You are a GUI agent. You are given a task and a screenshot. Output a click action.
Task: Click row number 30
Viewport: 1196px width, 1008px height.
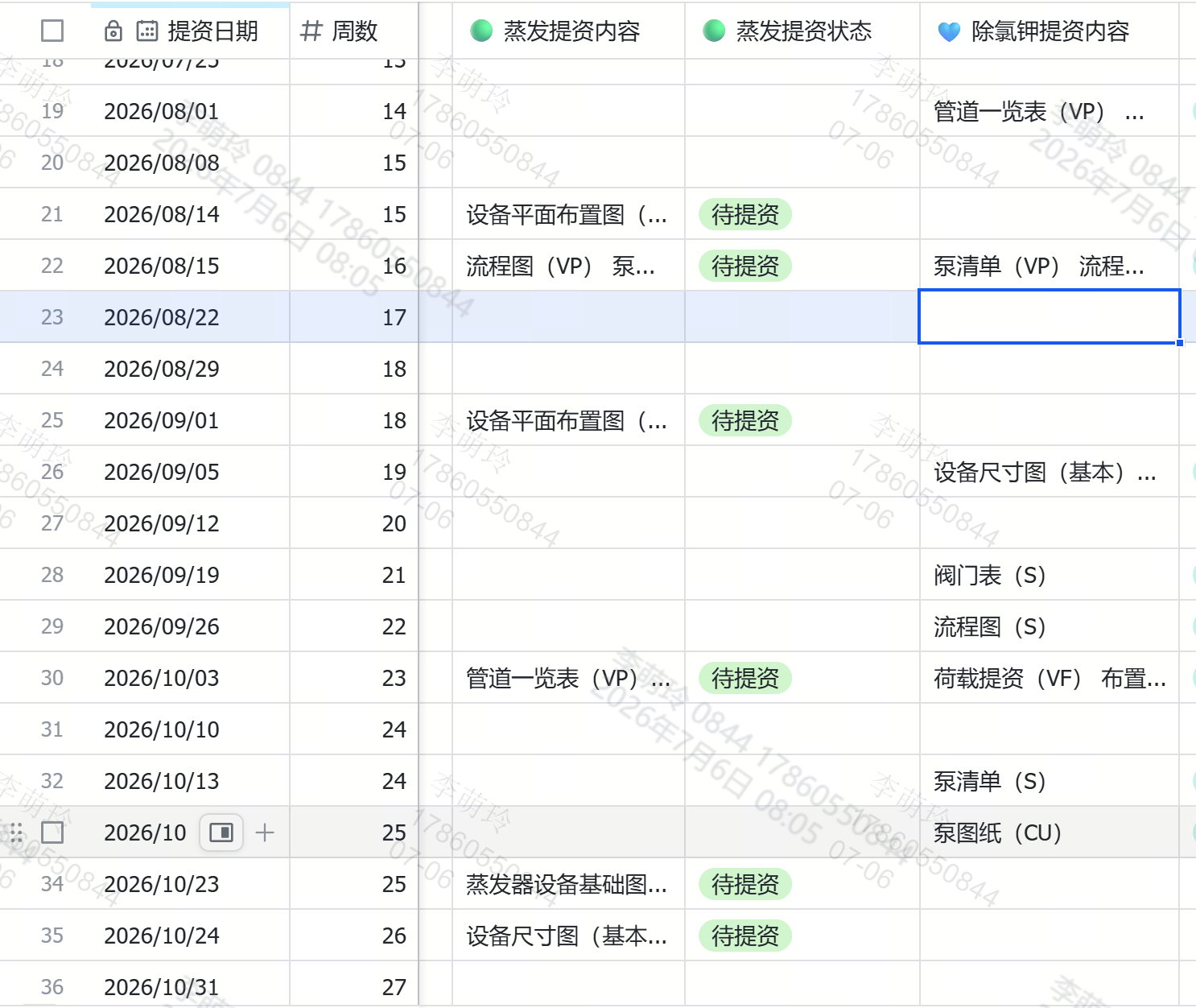pos(52,678)
